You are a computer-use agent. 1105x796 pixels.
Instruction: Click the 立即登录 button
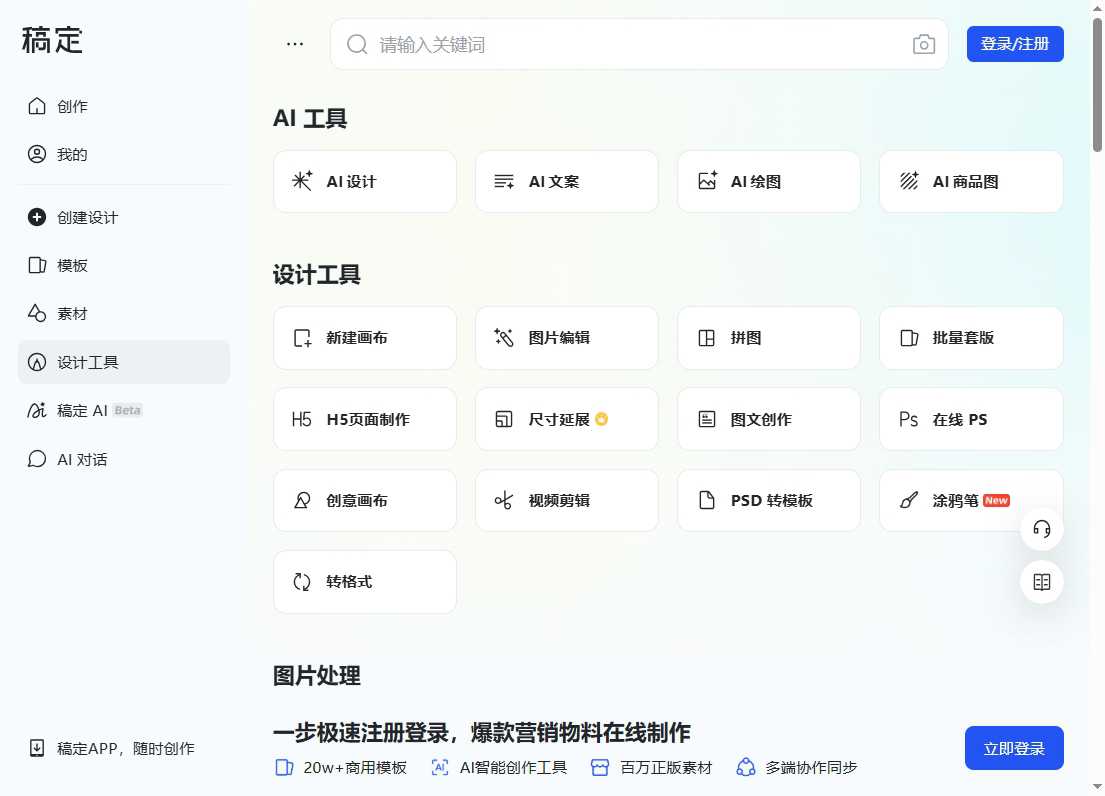[x=1013, y=748]
